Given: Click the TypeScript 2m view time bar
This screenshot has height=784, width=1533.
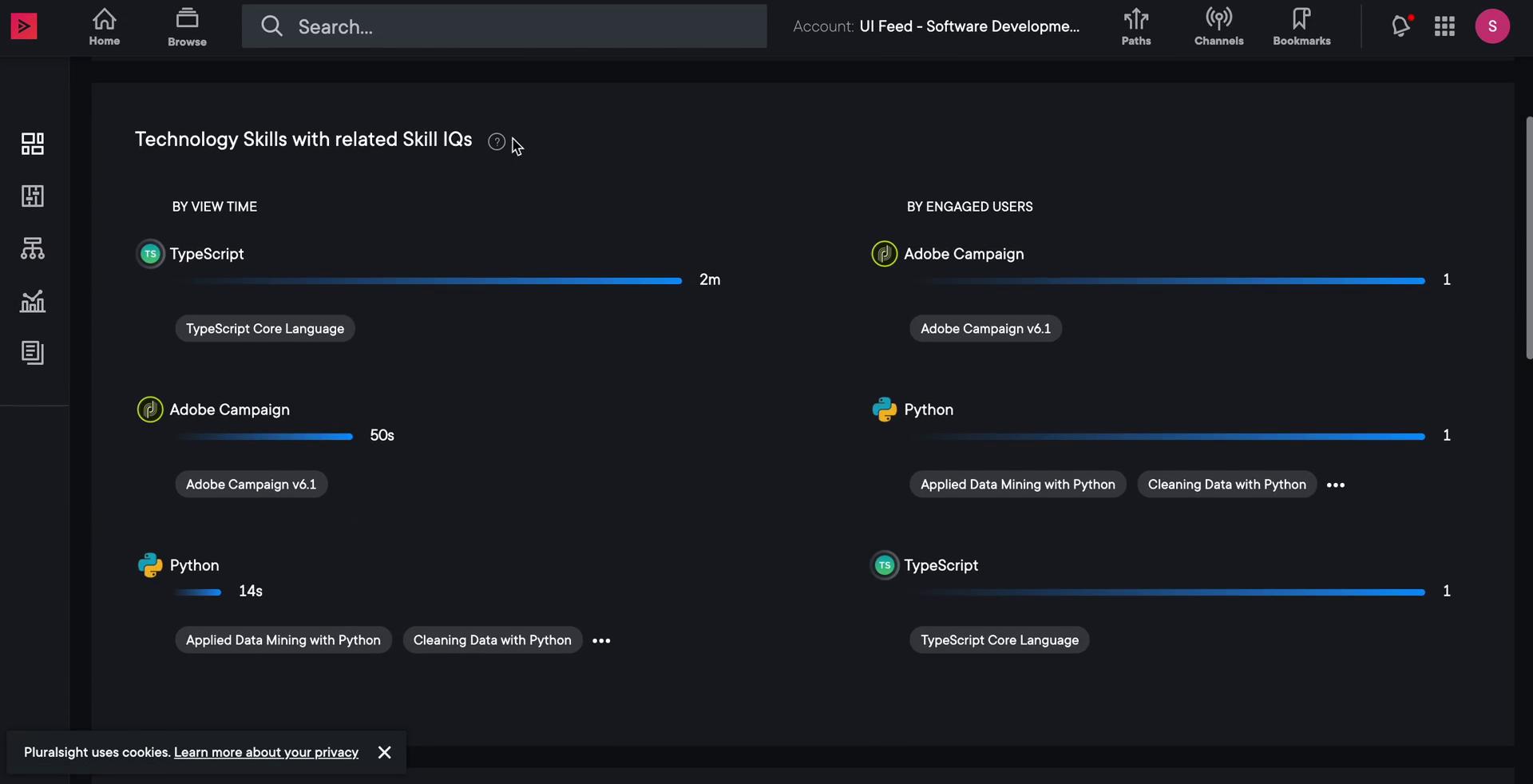Looking at the screenshot, I should coord(429,281).
